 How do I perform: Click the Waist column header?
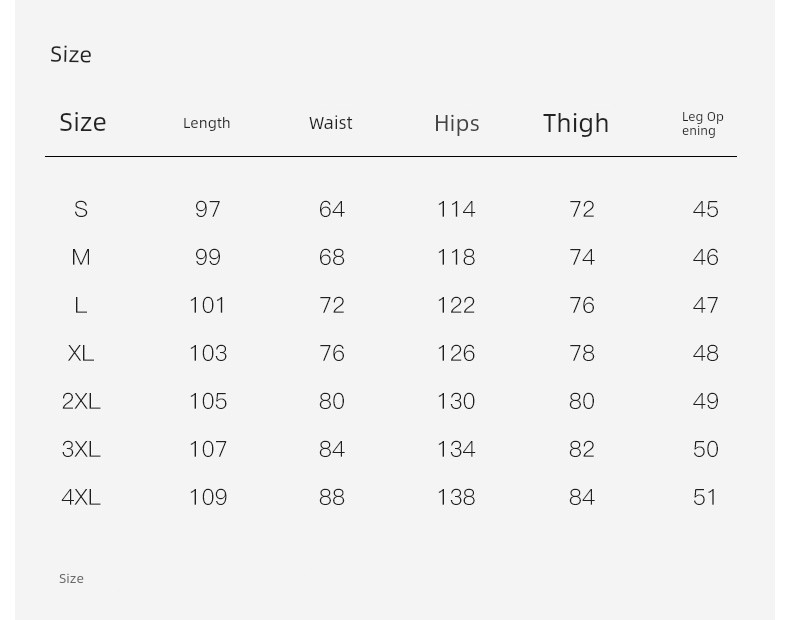click(x=331, y=123)
